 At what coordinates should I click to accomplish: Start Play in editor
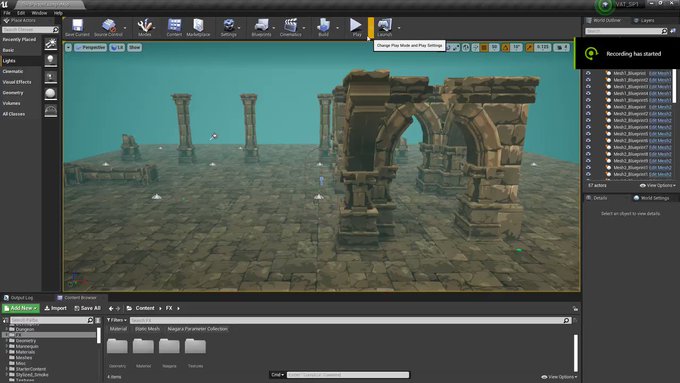pyautogui.click(x=356, y=25)
